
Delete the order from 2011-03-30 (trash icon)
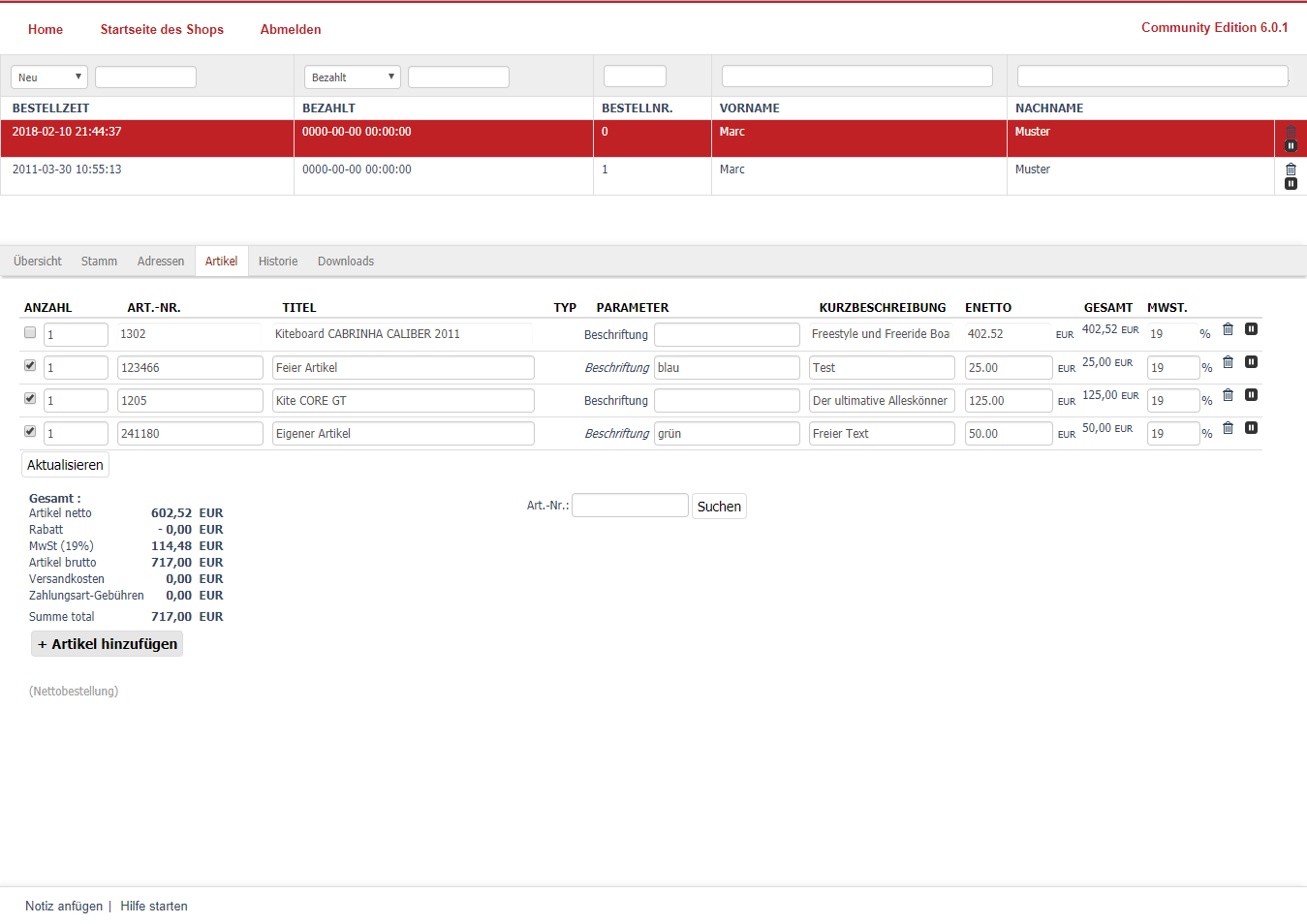pos(1291,169)
